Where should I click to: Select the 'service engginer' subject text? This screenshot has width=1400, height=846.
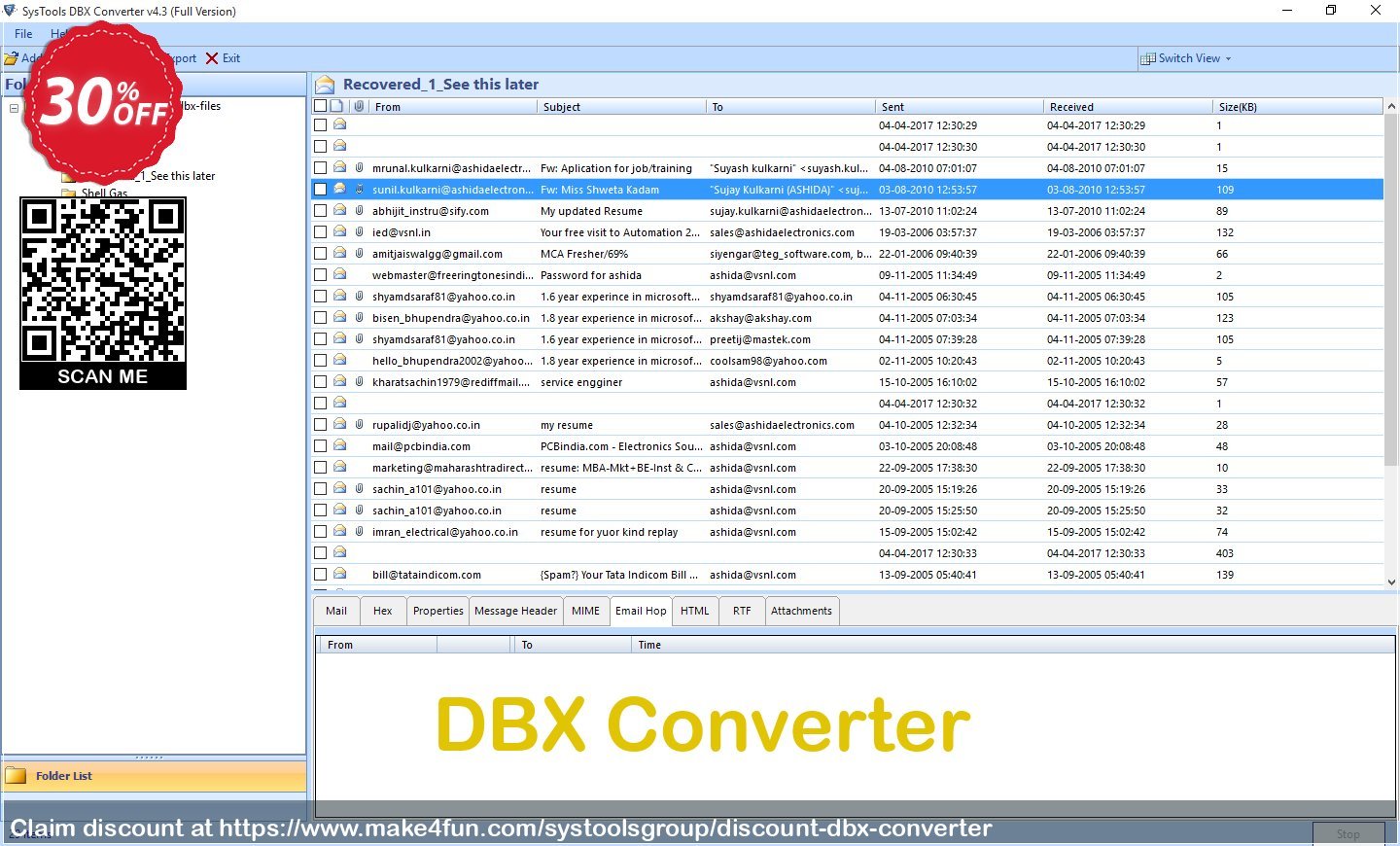point(581,382)
